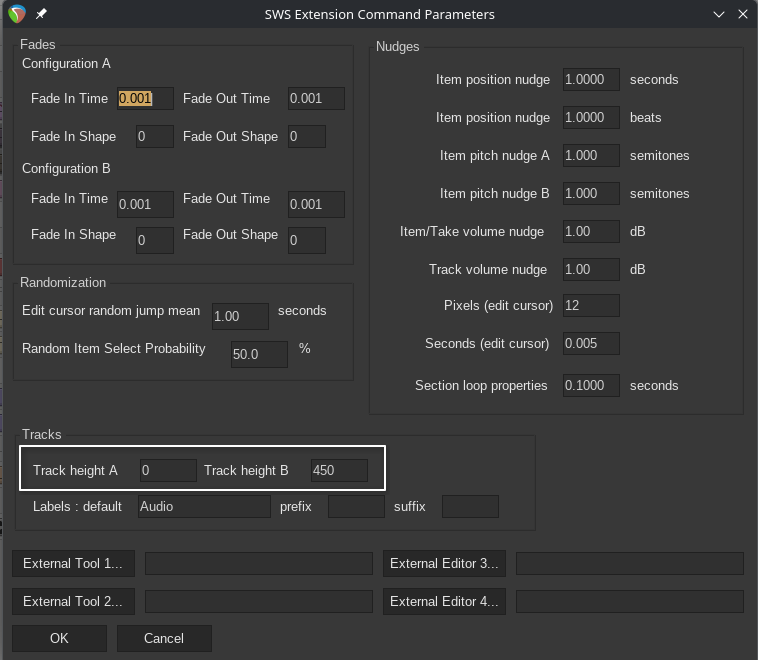Pin the window using the pin icon
The image size is (758, 660).
tap(41, 15)
